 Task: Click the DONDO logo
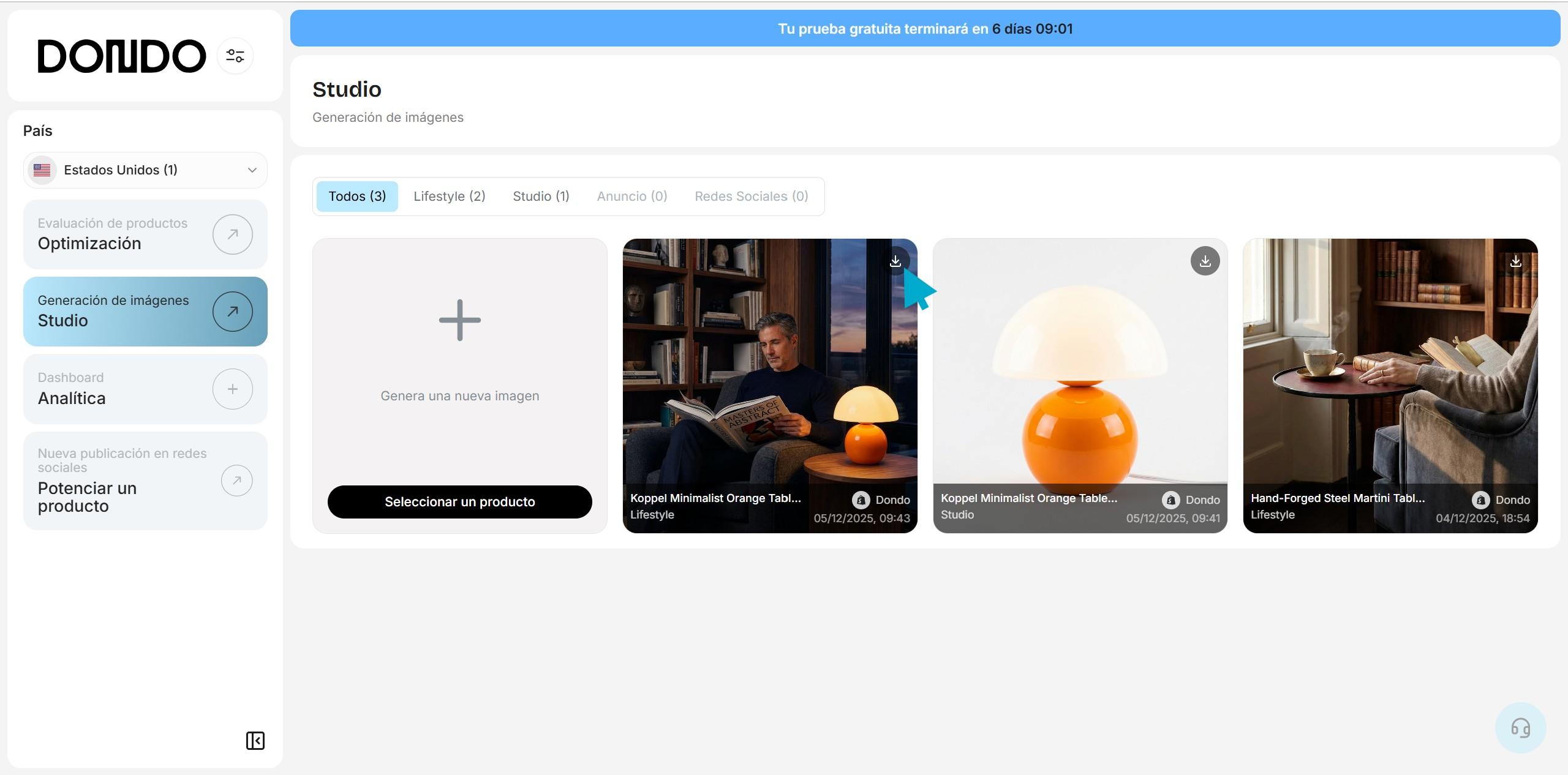coord(122,56)
